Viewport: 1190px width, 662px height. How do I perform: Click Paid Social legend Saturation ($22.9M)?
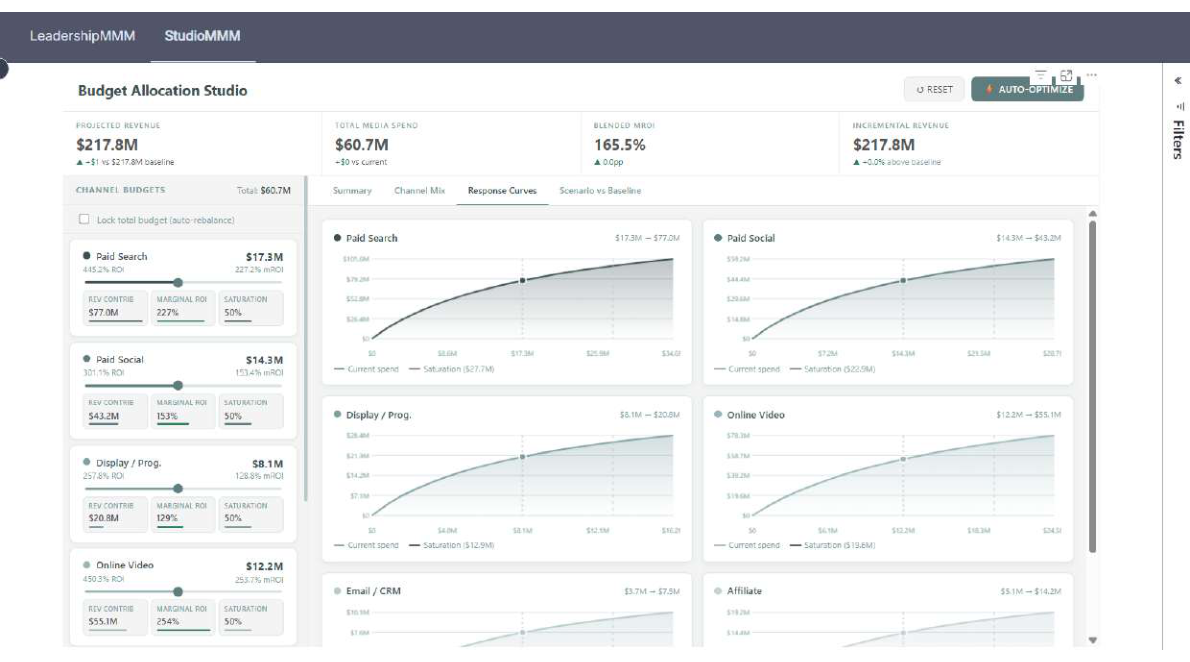[x=833, y=369]
